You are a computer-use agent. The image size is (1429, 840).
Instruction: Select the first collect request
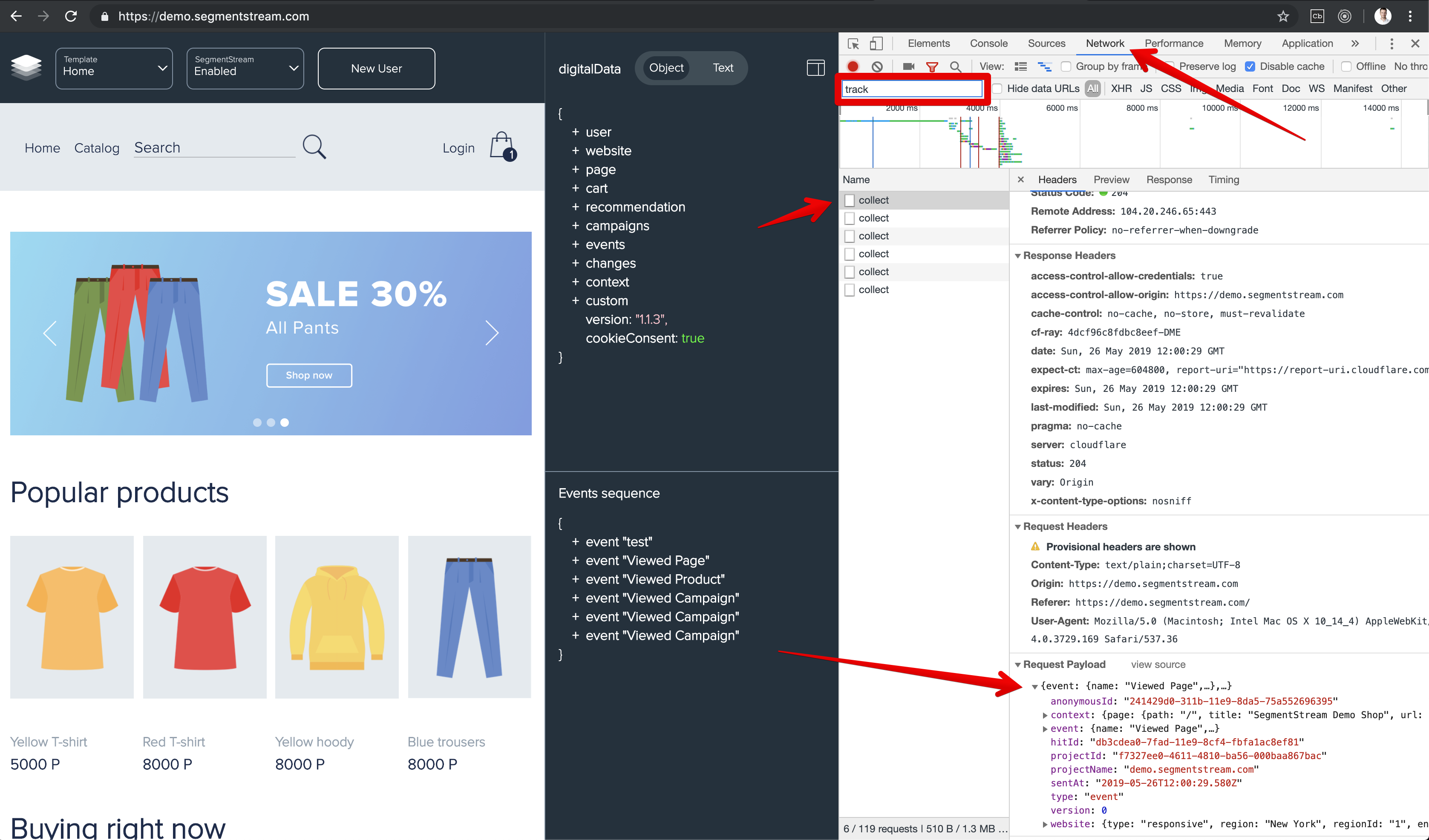pos(924,200)
